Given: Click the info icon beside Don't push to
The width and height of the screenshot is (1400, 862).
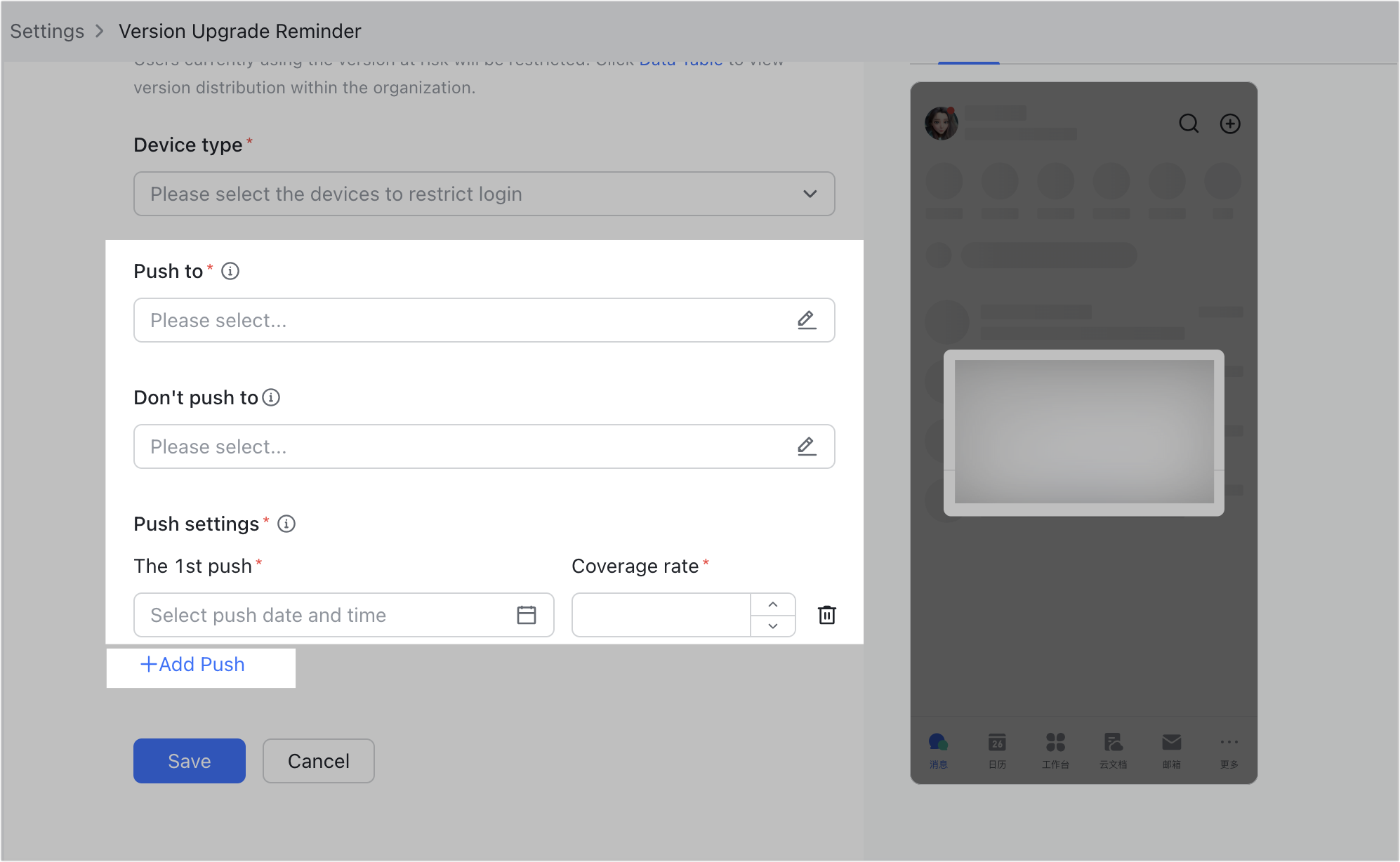Looking at the screenshot, I should coord(272,397).
